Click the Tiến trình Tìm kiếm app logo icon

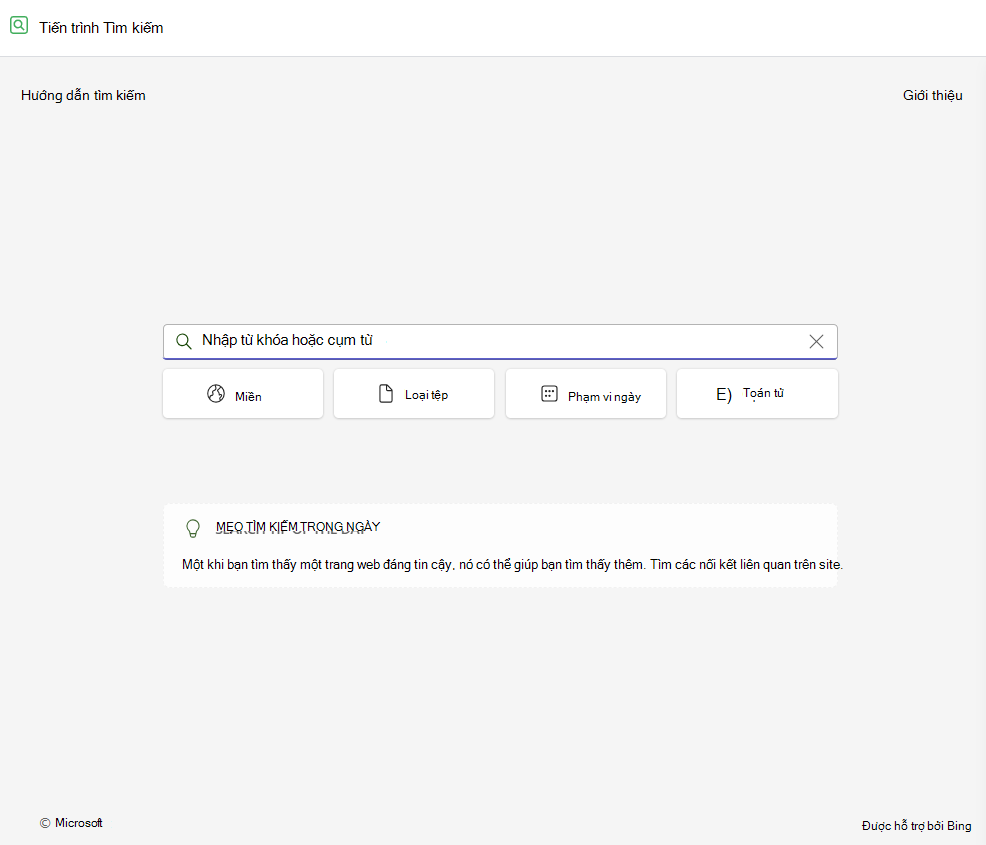(19, 25)
